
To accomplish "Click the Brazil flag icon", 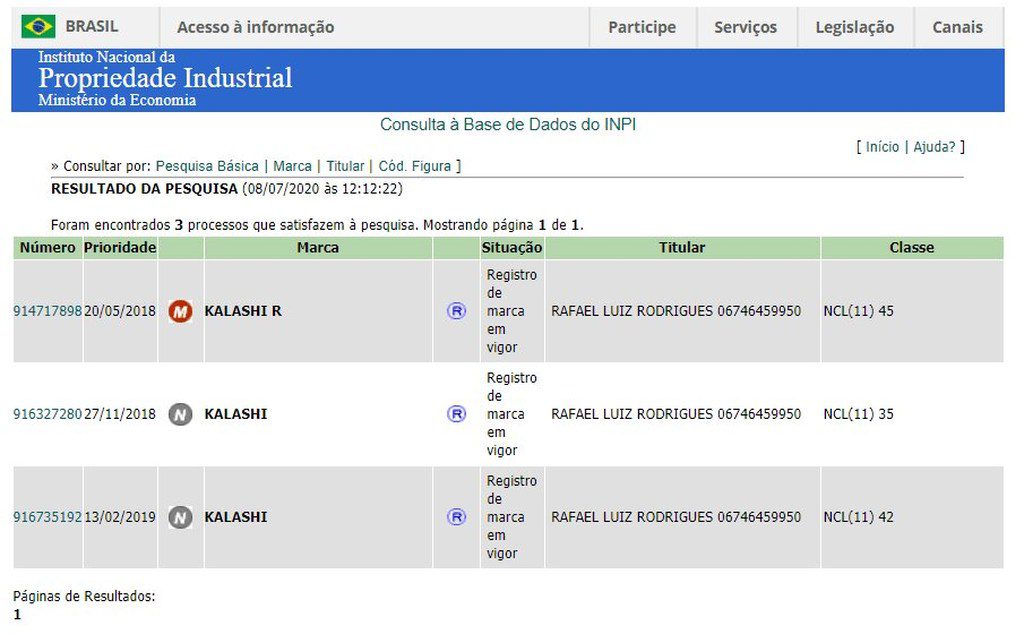I will [38, 27].
